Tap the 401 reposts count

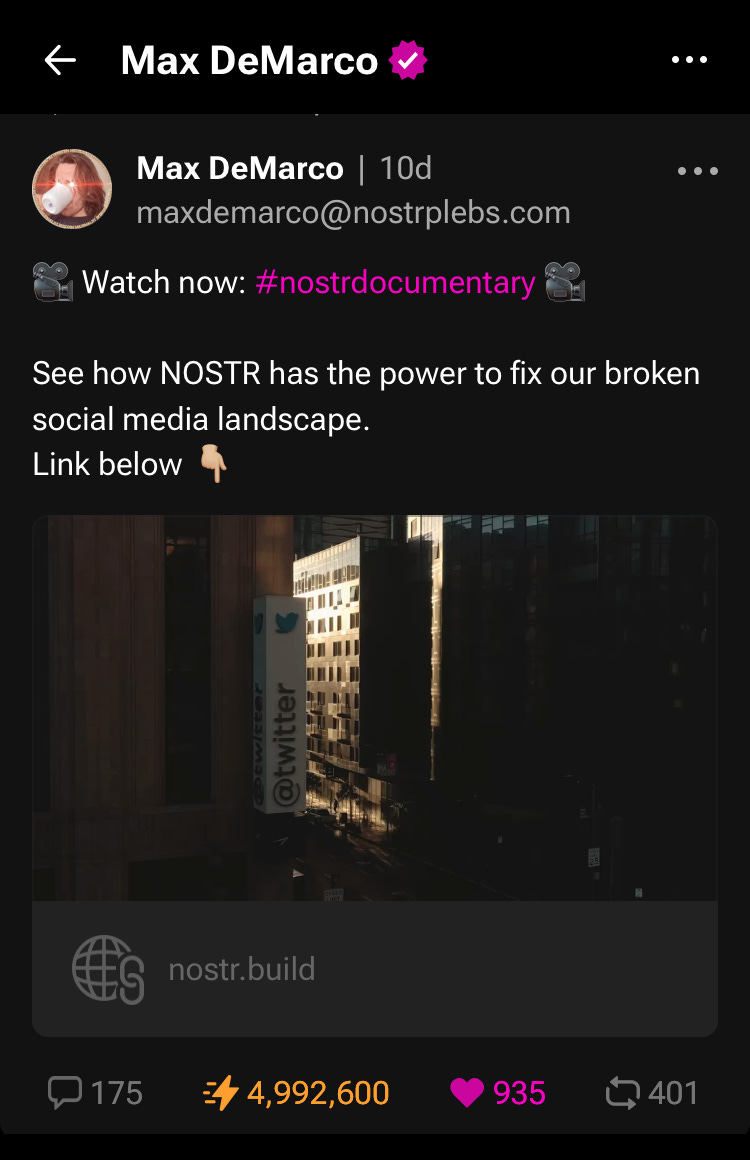673,1093
